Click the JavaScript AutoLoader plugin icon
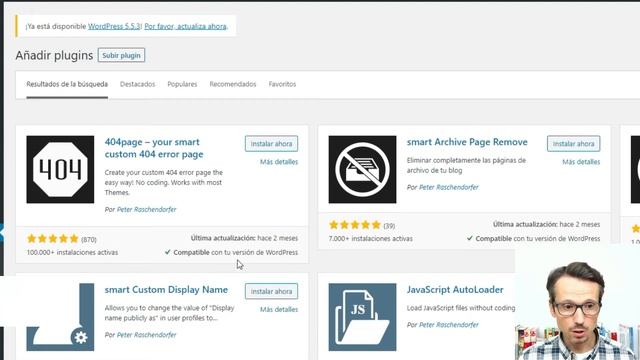640x360 pixels. coord(362,317)
